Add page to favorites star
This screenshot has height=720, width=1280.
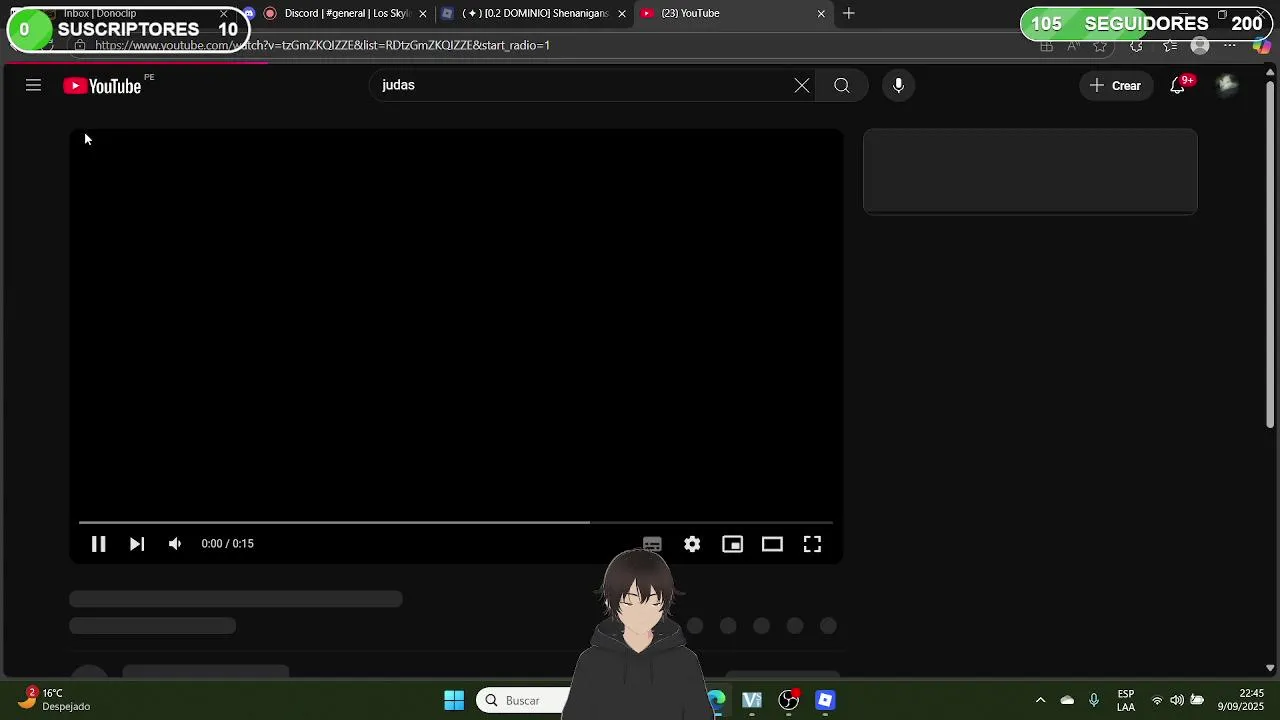click(1100, 45)
